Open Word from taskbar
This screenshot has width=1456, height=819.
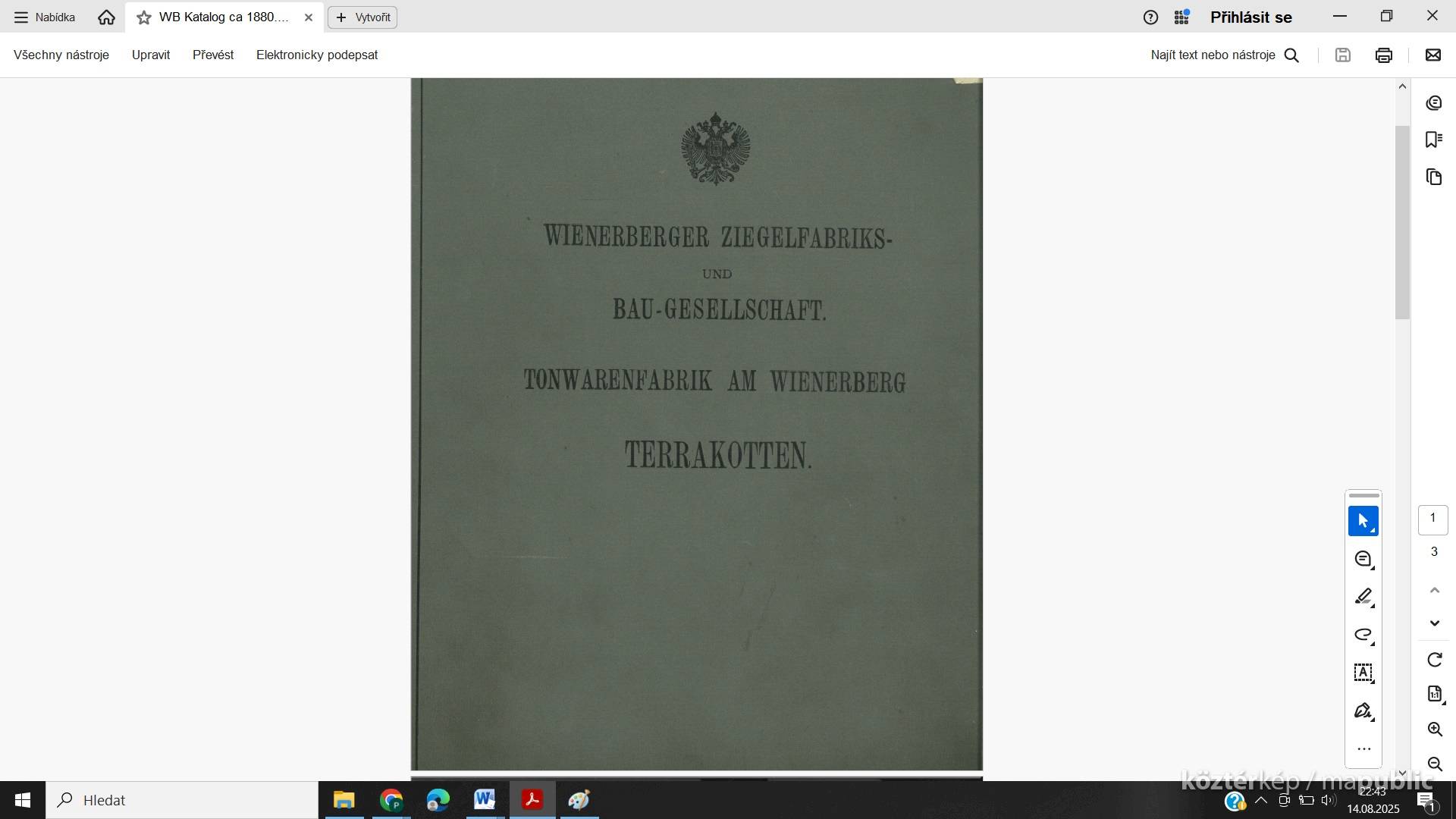click(x=485, y=800)
